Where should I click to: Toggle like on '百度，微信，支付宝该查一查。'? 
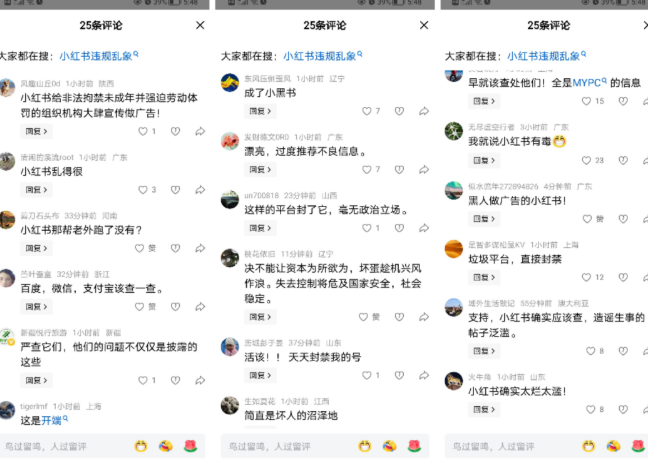tap(139, 307)
